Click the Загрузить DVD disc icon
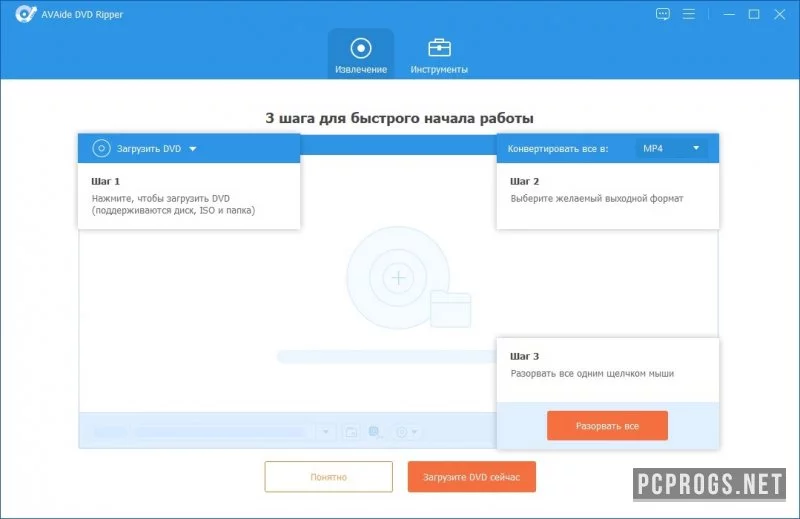800x519 pixels. pos(101,149)
